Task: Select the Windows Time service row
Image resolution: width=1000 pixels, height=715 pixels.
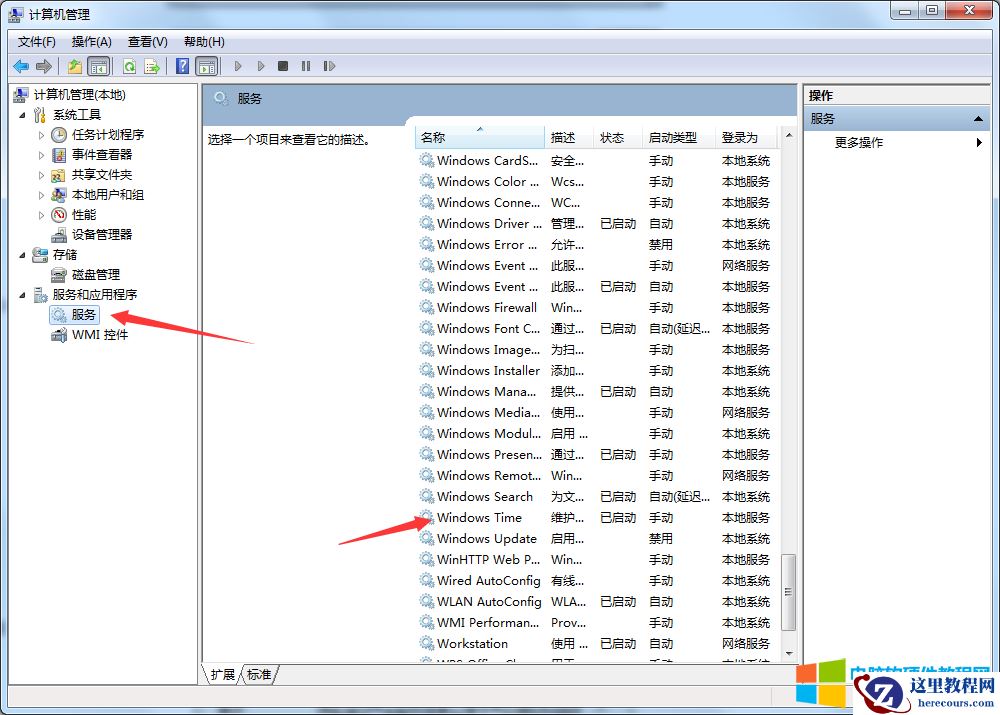Action: (598, 517)
